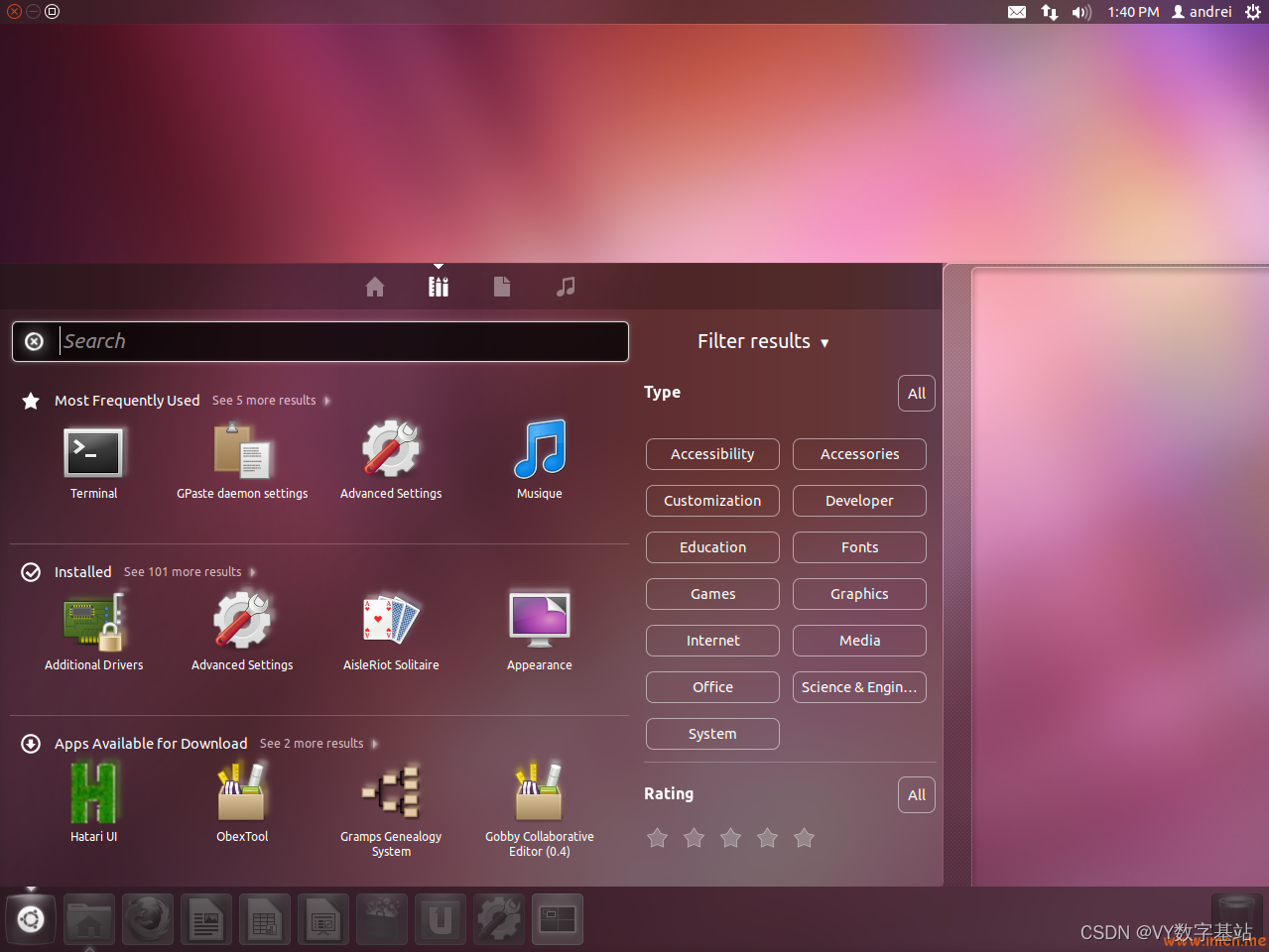Toggle the Accessibility filter on

(x=712, y=453)
